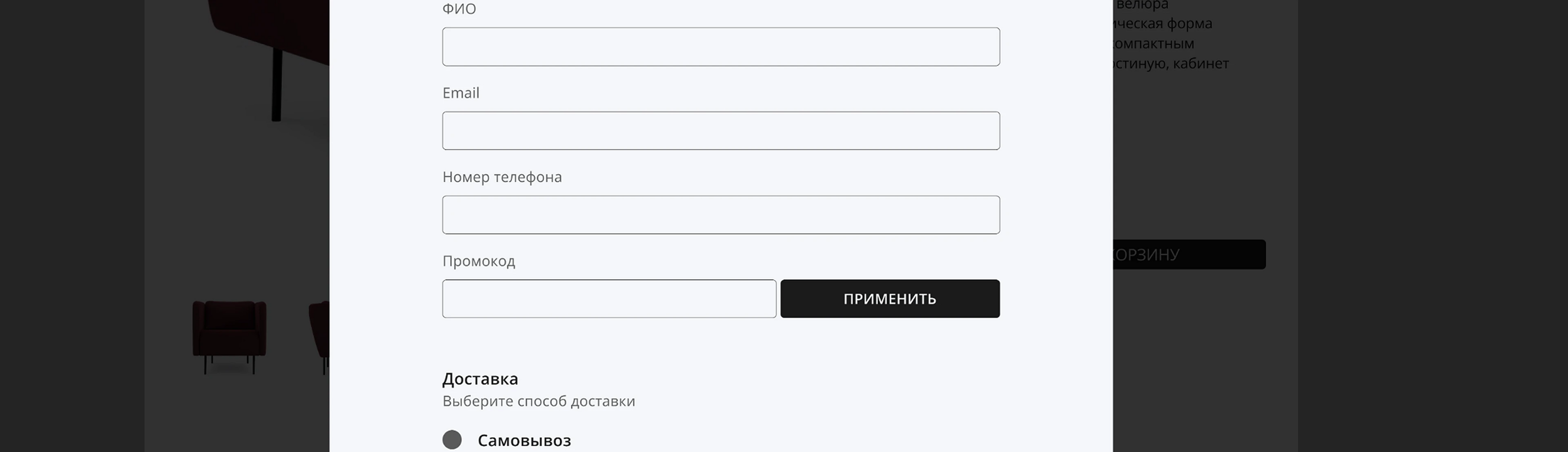This screenshot has height=452, width=1568.
Task: Click the Email field label
Action: 461,93
